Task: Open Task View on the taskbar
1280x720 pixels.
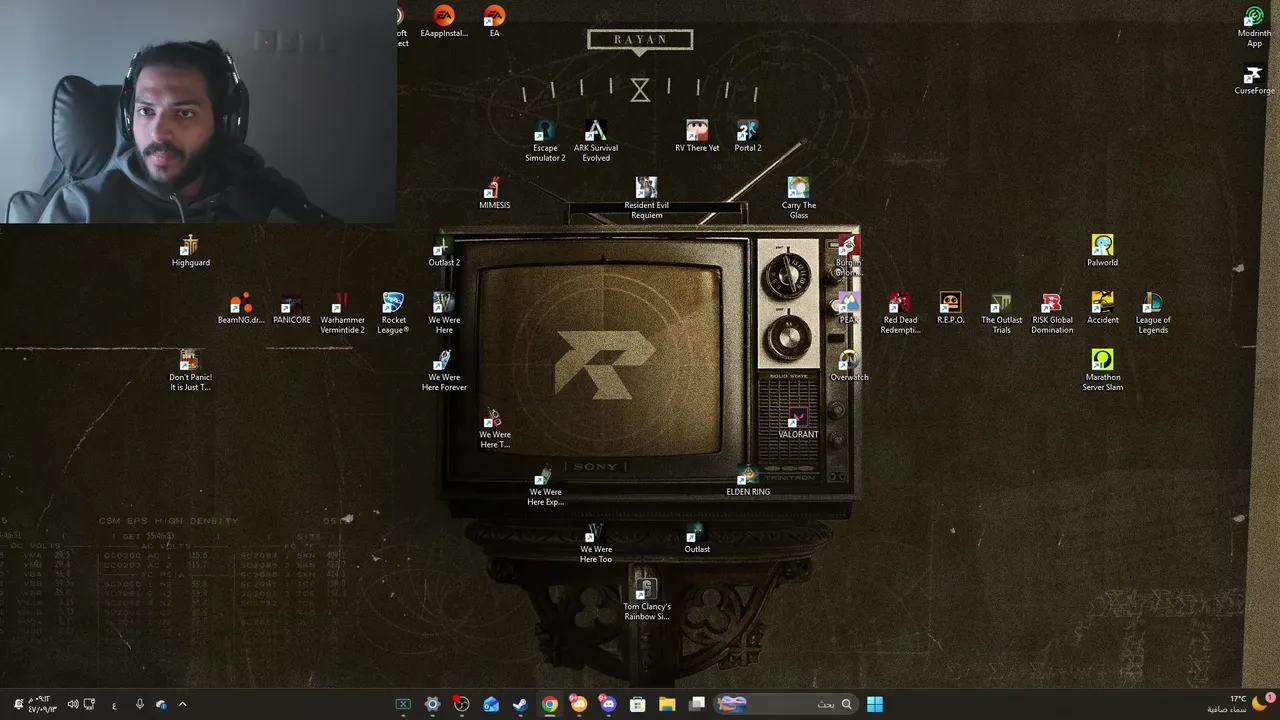Action: click(697, 704)
